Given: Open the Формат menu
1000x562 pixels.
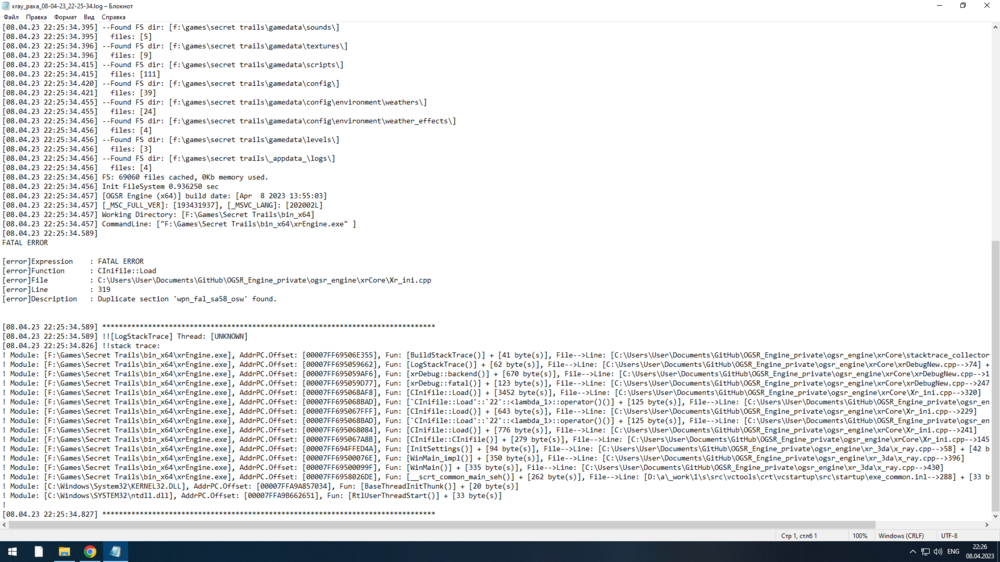Looking at the screenshot, I should pyautogui.click(x=65, y=17).
